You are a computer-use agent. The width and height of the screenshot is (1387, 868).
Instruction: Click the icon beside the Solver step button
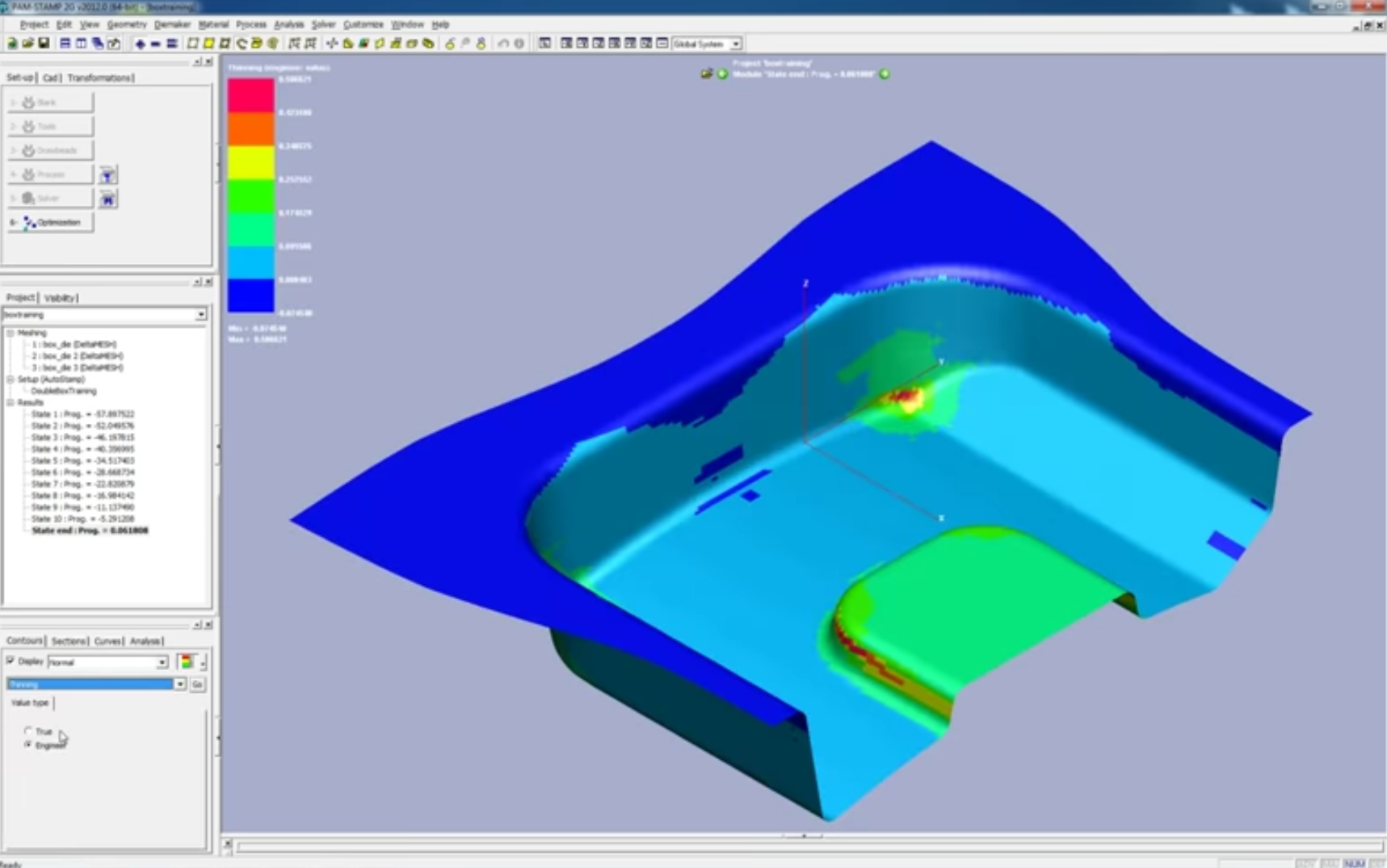coord(107,199)
